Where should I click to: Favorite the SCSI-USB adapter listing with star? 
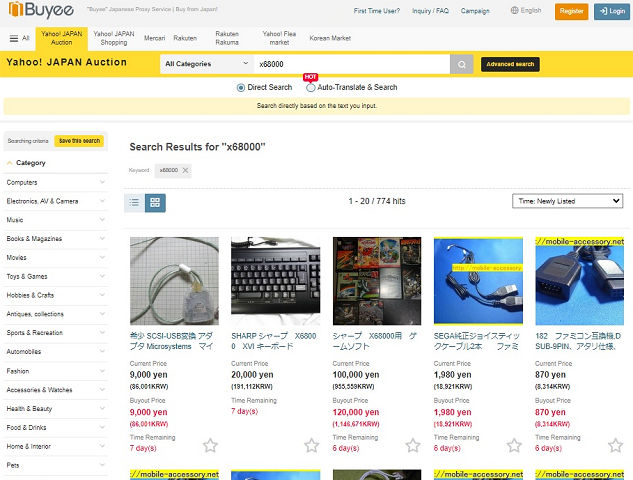(210, 445)
